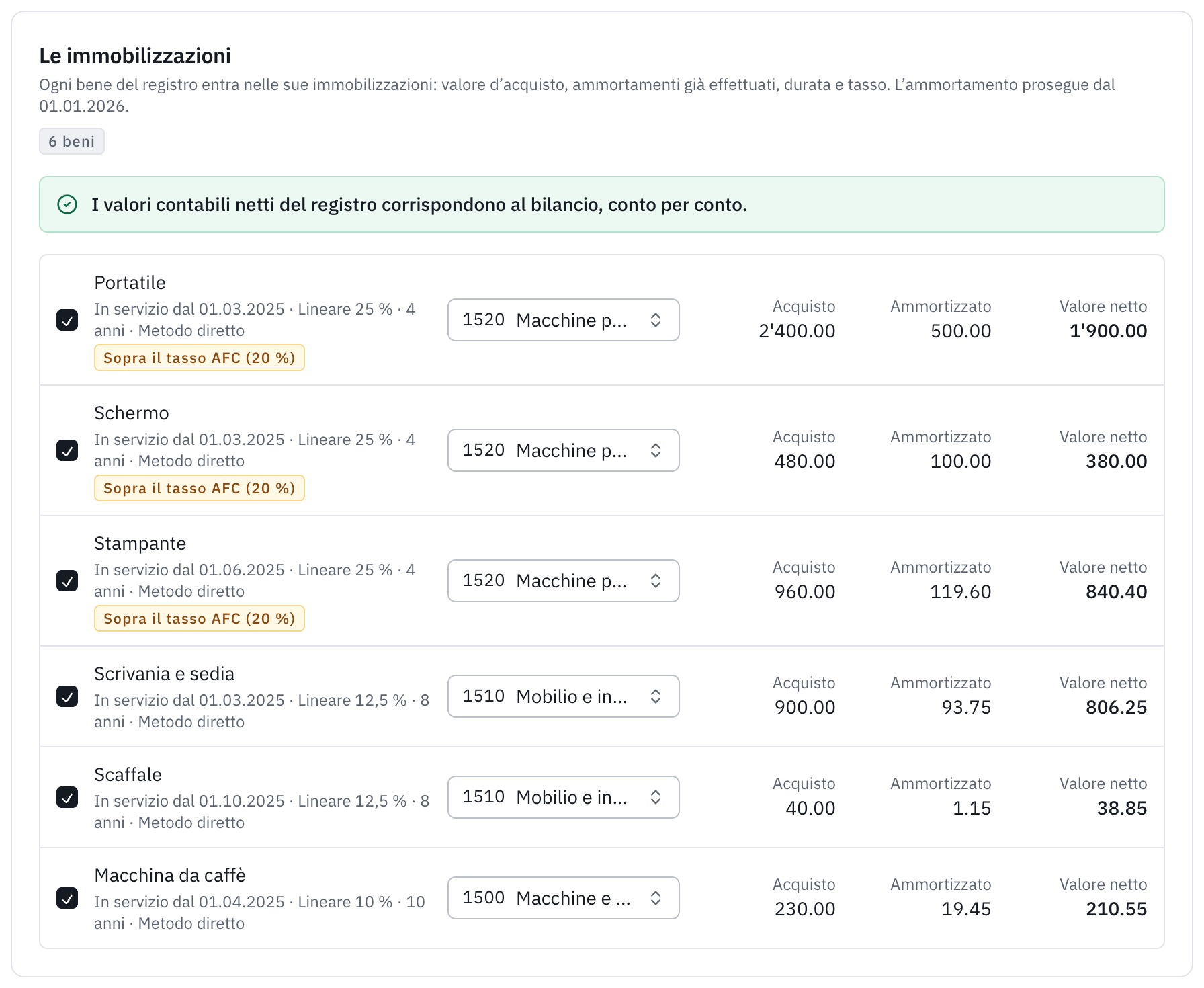Select the asset name "Scaffale"
The width and height of the screenshot is (1204, 988).
128,774
